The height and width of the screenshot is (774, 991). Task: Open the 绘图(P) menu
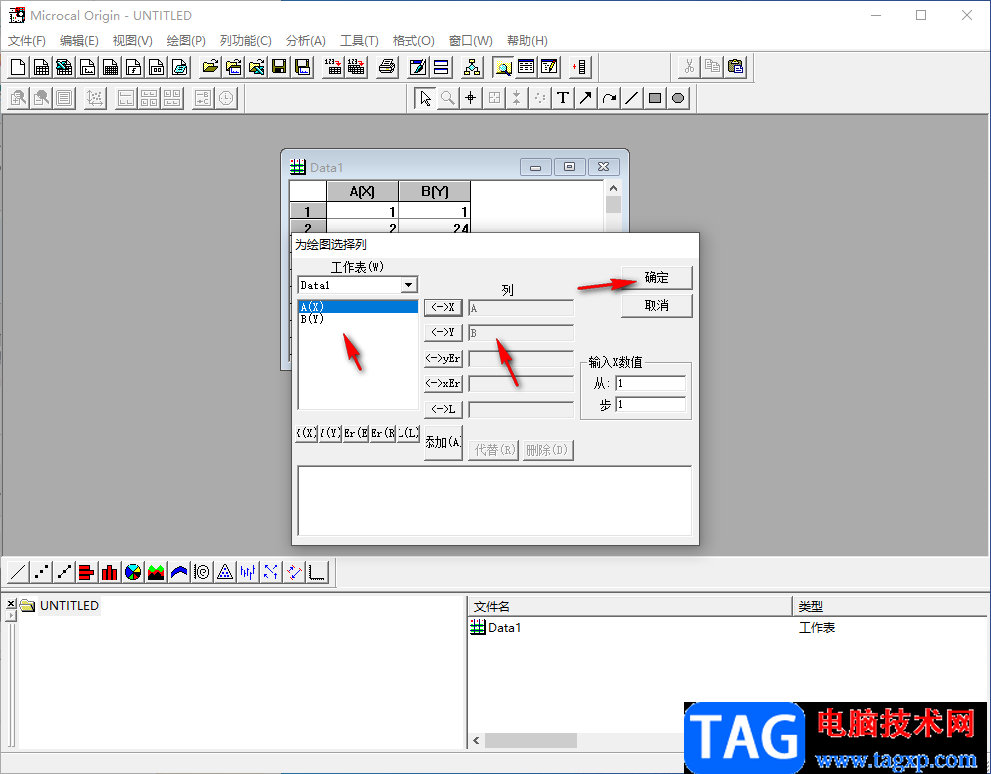click(x=186, y=40)
